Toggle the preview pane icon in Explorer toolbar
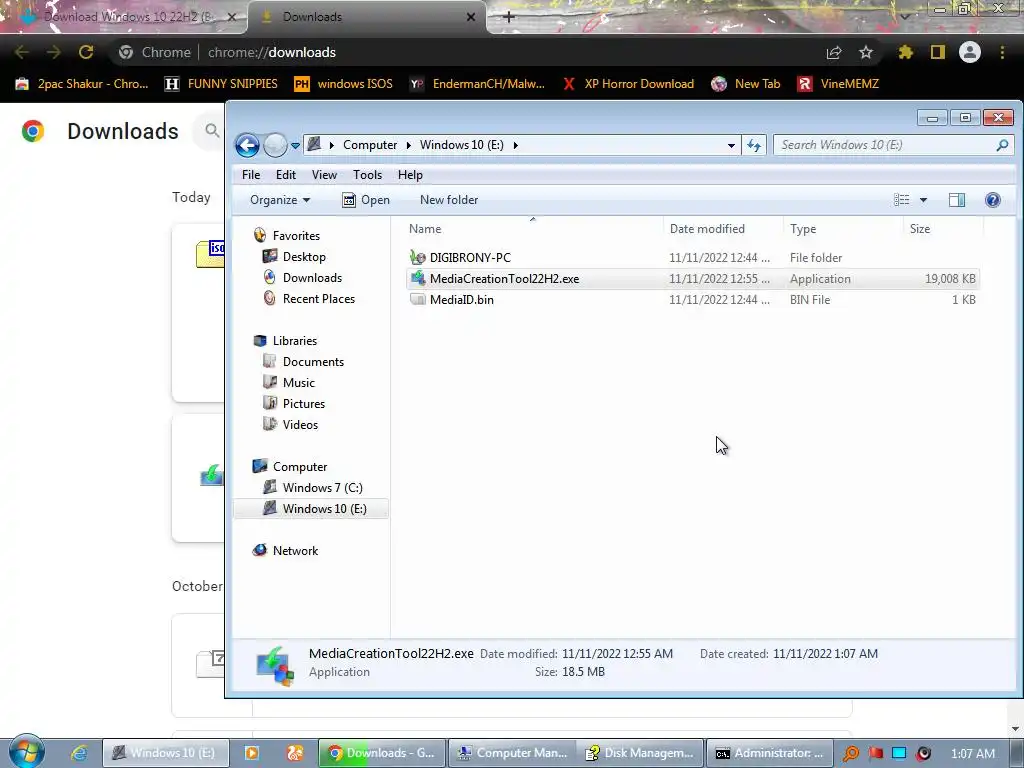The width and height of the screenshot is (1024, 768). (x=957, y=200)
